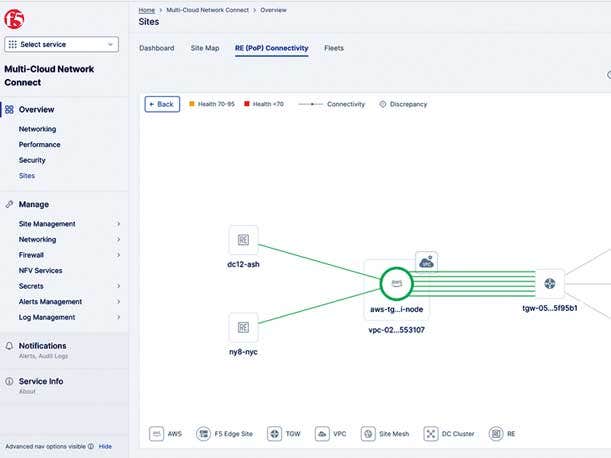This screenshot has width=611, height=458.
Task: Click the DC Cluster legend icon
Action: click(431, 434)
